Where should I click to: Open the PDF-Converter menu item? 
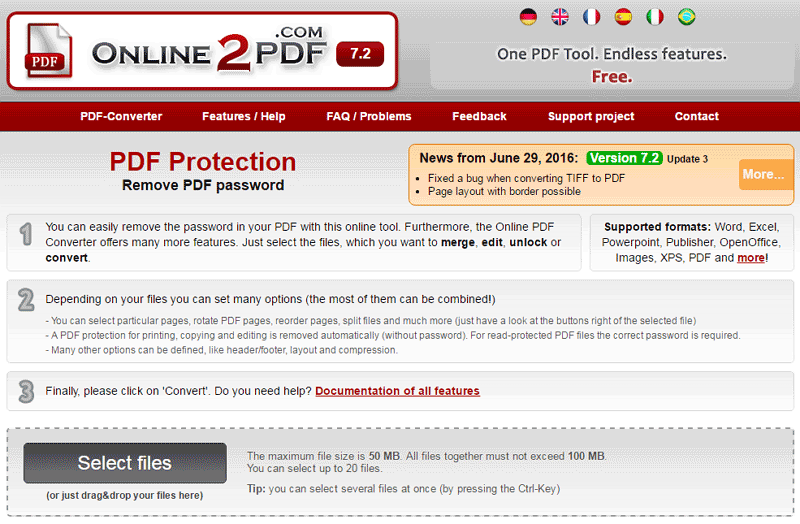[121, 116]
